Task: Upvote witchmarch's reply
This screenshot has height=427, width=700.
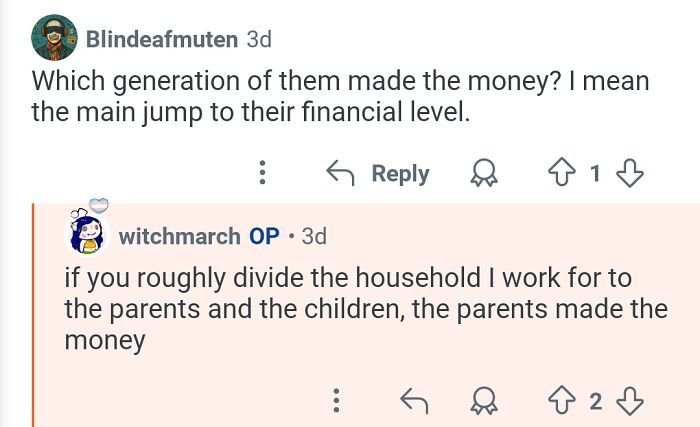Action: tap(559, 401)
